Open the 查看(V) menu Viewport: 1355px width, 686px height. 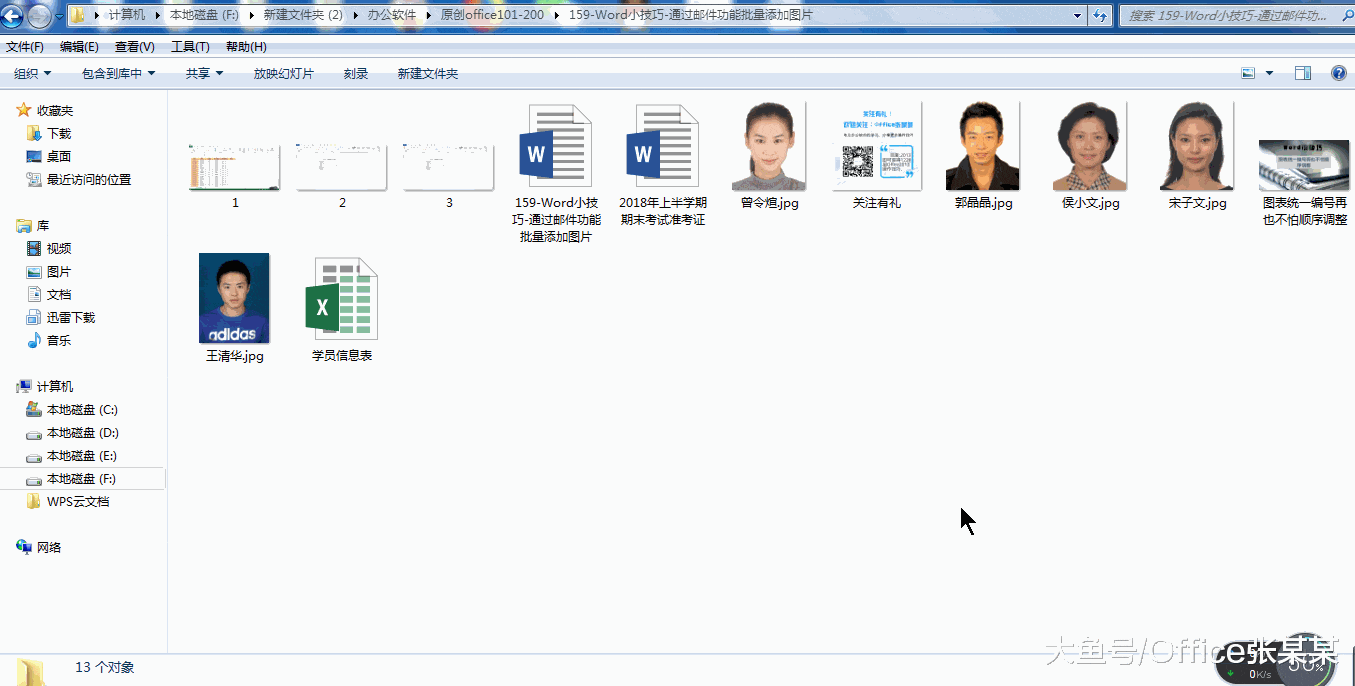[x=134, y=47]
